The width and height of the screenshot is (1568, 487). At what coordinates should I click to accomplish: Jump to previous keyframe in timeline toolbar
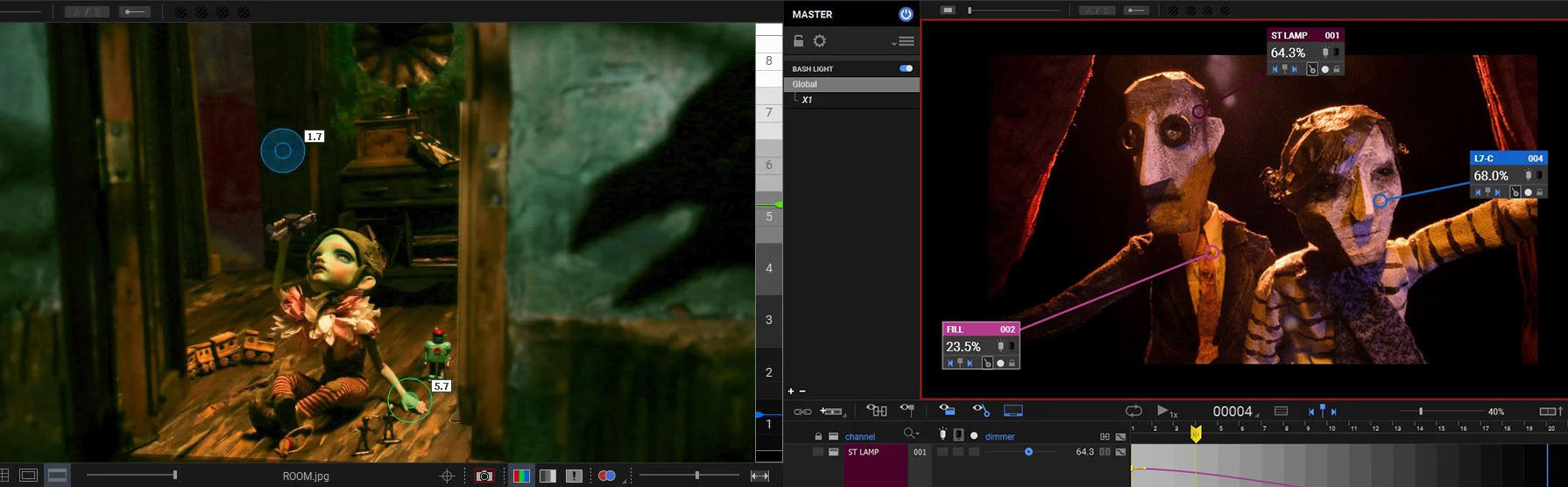coord(1311,412)
